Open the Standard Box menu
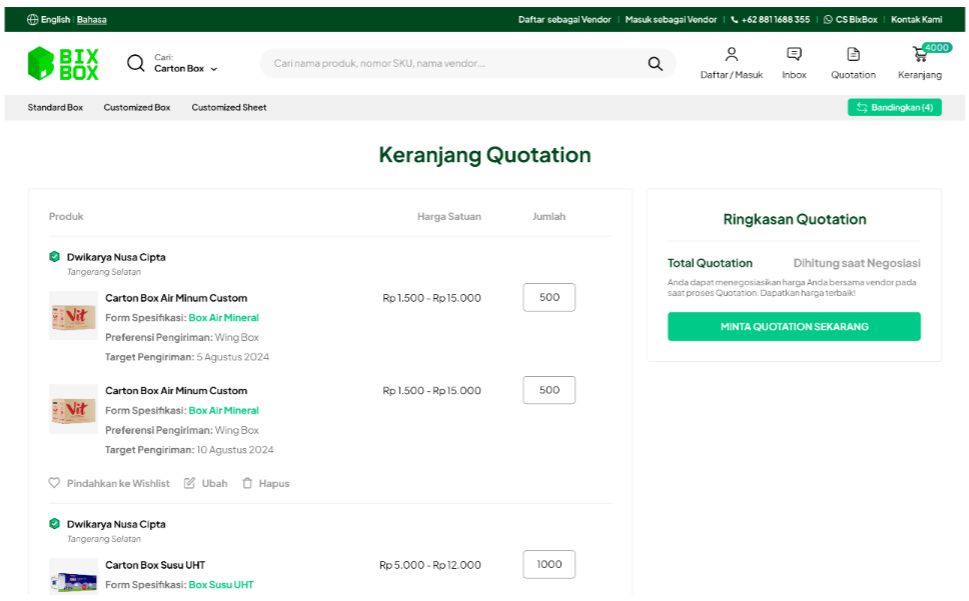The image size is (969, 601). [x=55, y=108]
